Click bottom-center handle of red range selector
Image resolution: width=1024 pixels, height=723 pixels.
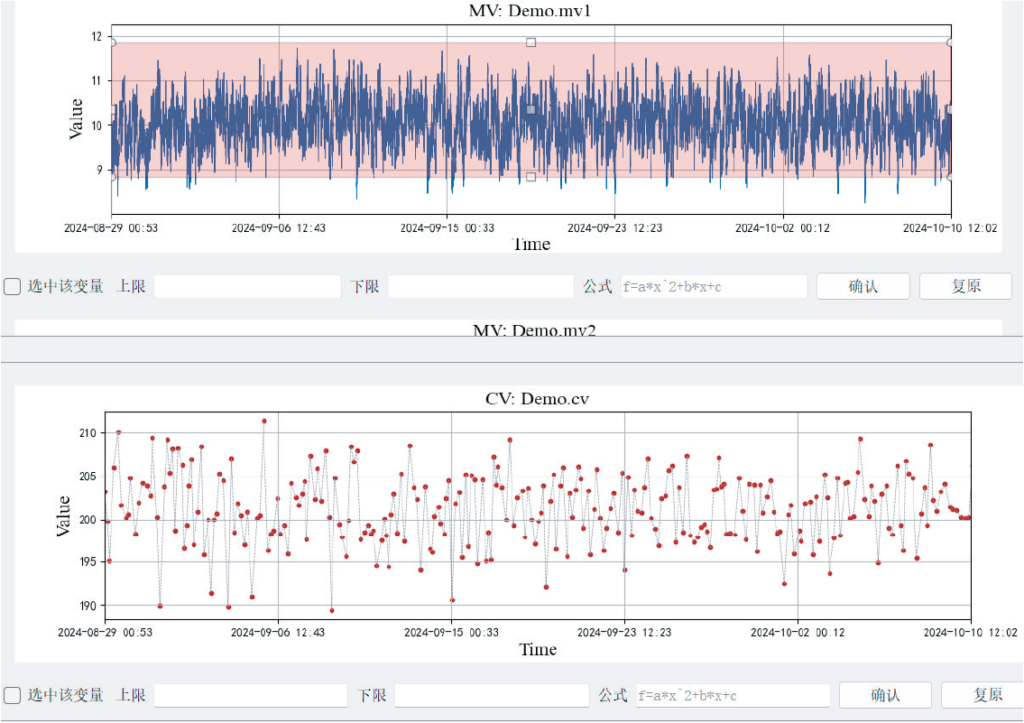pyautogui.click(x=531, y=177)
